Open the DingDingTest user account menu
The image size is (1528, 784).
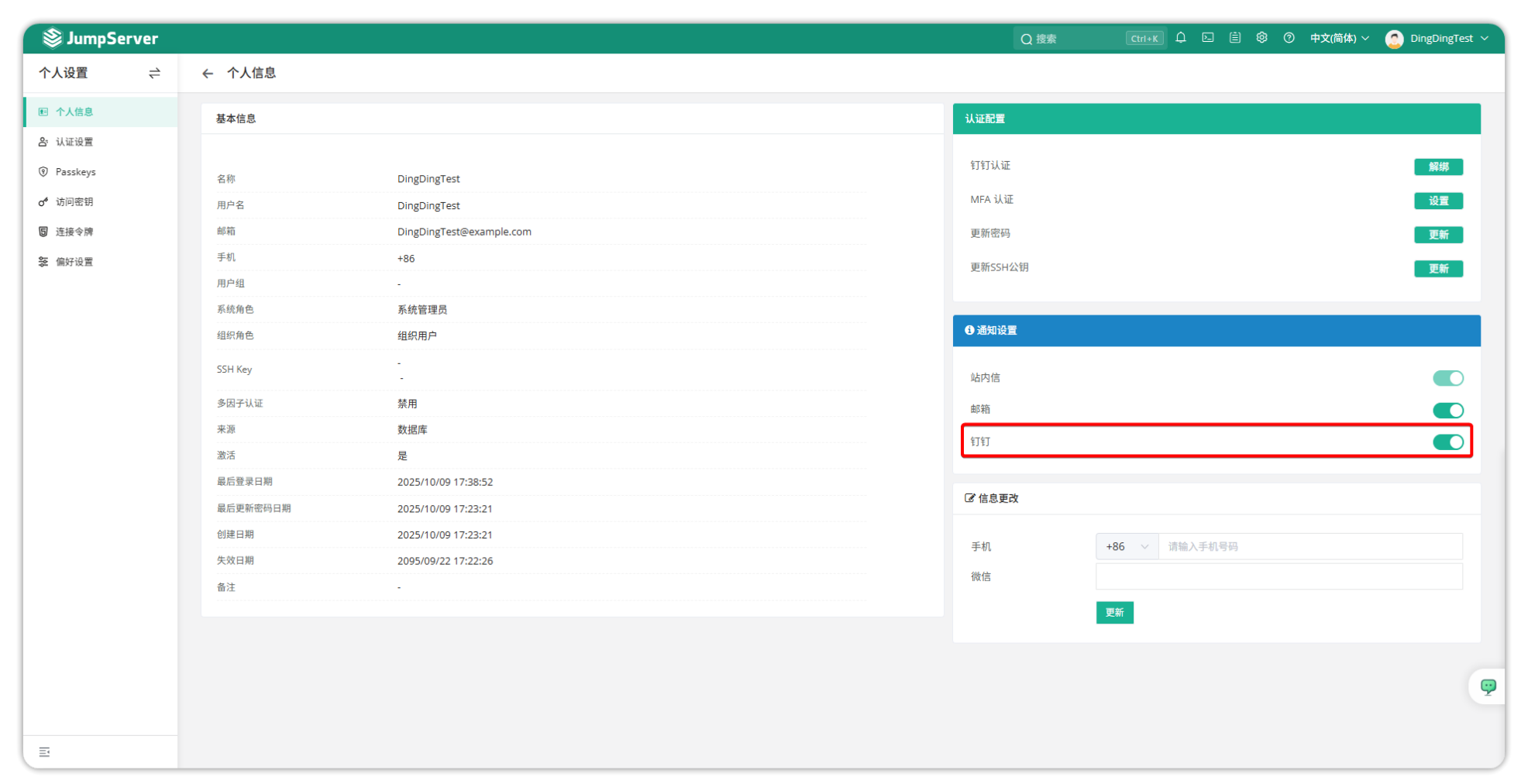pyautogui.click(x=1438, y=38)
